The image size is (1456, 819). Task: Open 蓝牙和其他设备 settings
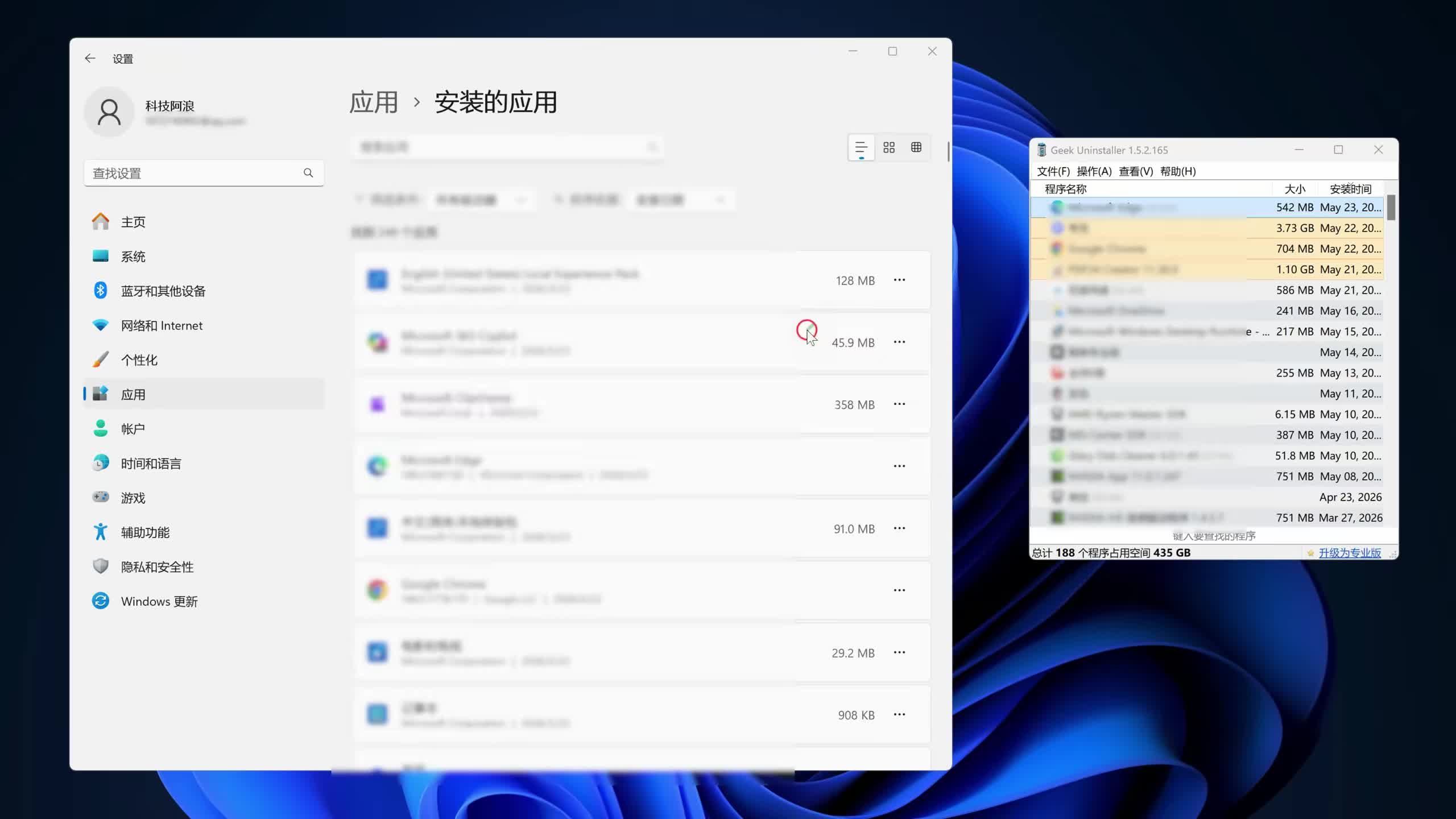click(204, 291)
